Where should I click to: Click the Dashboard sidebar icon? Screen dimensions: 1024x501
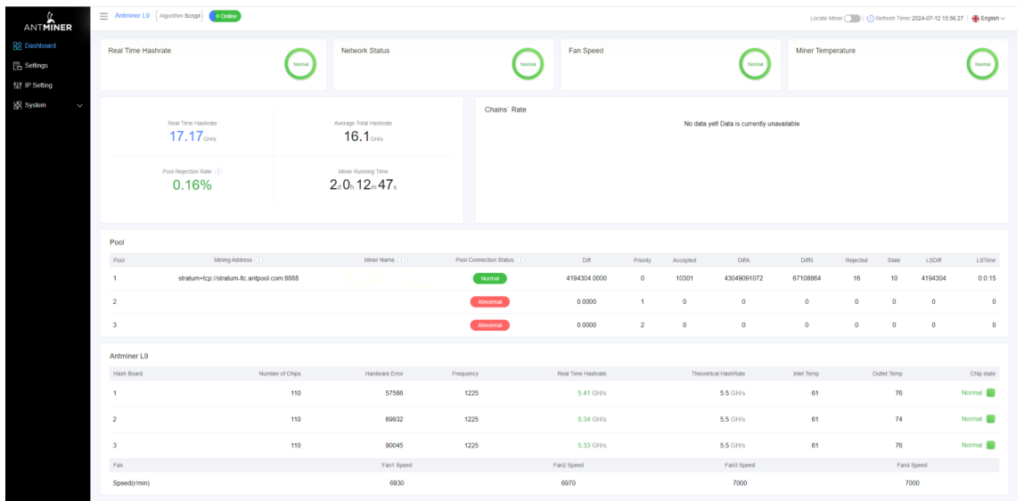(x=18, y=46)
